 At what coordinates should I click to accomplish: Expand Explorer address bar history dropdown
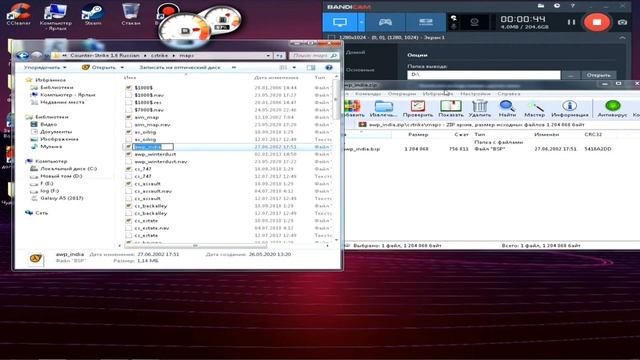click(268, 56)
